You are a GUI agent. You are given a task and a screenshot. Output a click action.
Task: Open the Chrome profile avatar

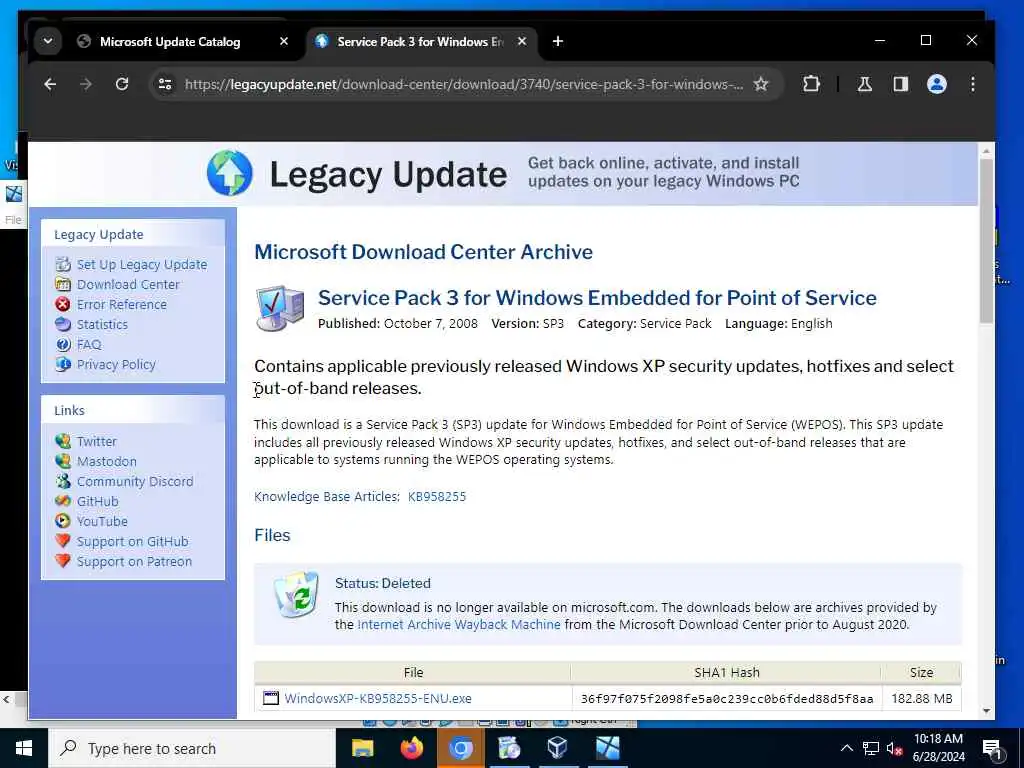tap(936, 84)
